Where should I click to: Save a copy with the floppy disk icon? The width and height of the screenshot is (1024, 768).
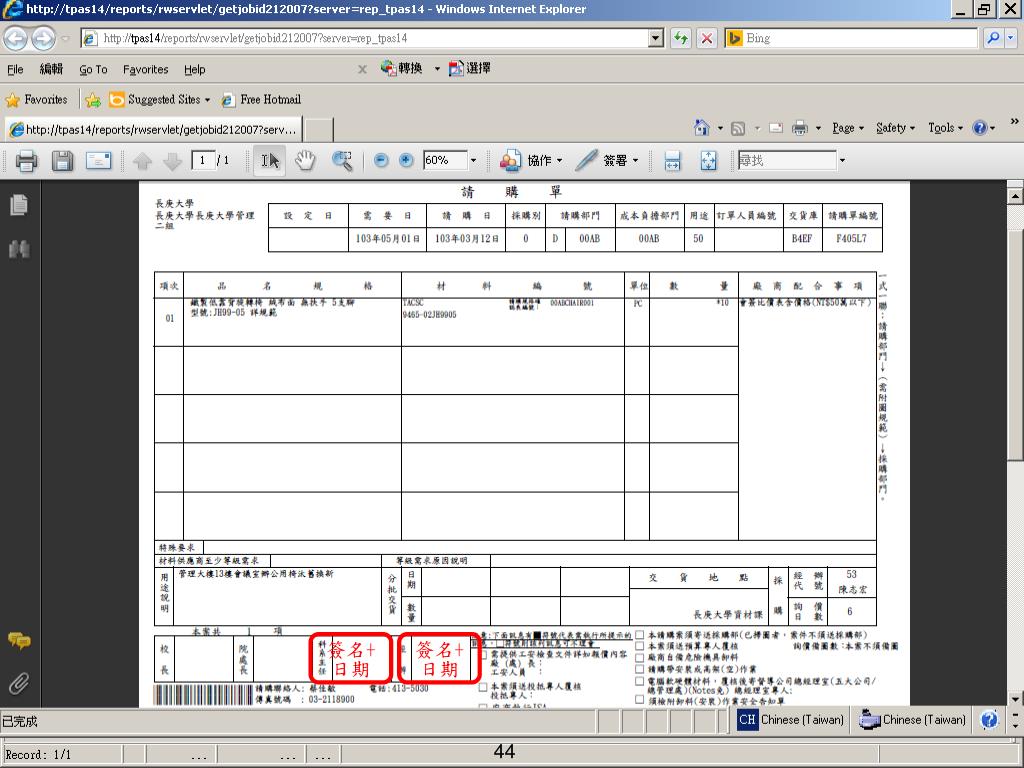coord(63,160)
